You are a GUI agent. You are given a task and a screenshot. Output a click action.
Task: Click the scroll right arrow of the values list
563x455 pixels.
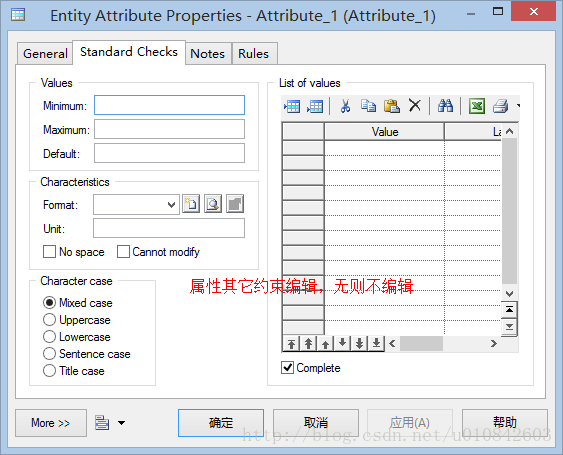[x=494, y=344]
